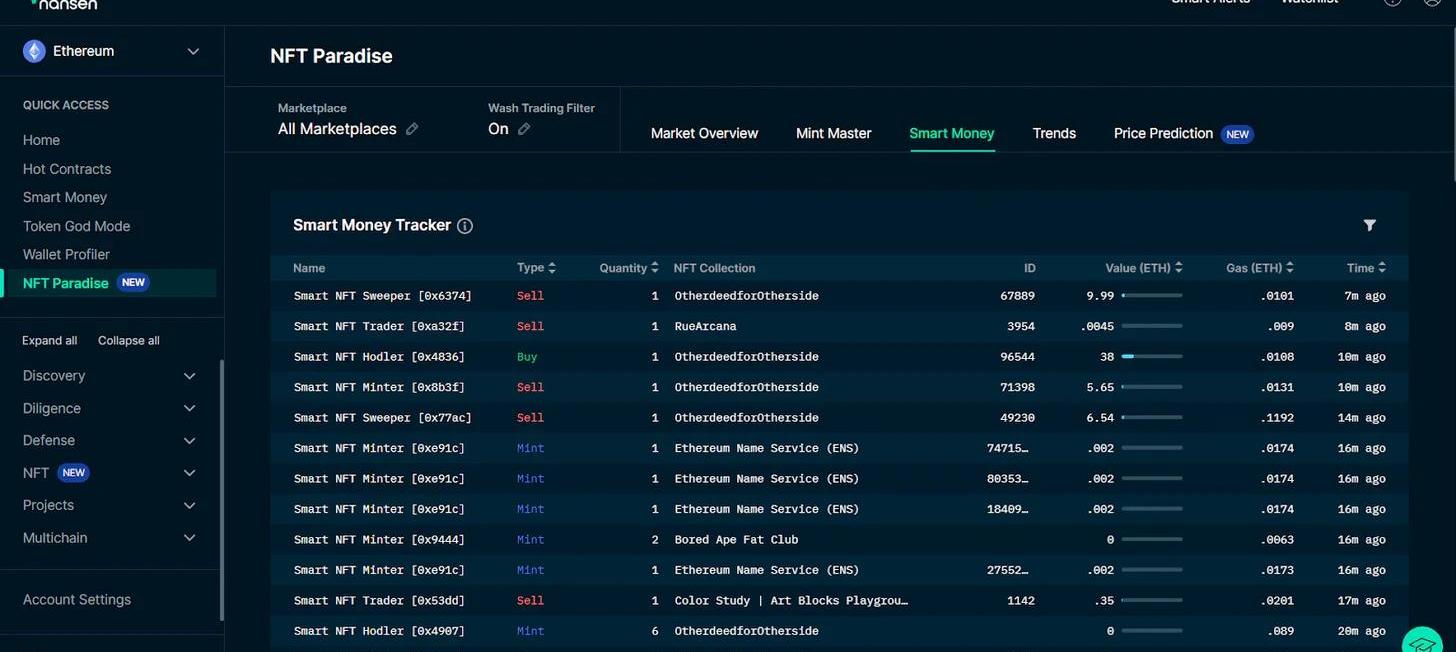Sort by Value (ETH) column arrows
This screenshot has width=1456, height=652.
pyautogui.click(x=1179, y=268)
